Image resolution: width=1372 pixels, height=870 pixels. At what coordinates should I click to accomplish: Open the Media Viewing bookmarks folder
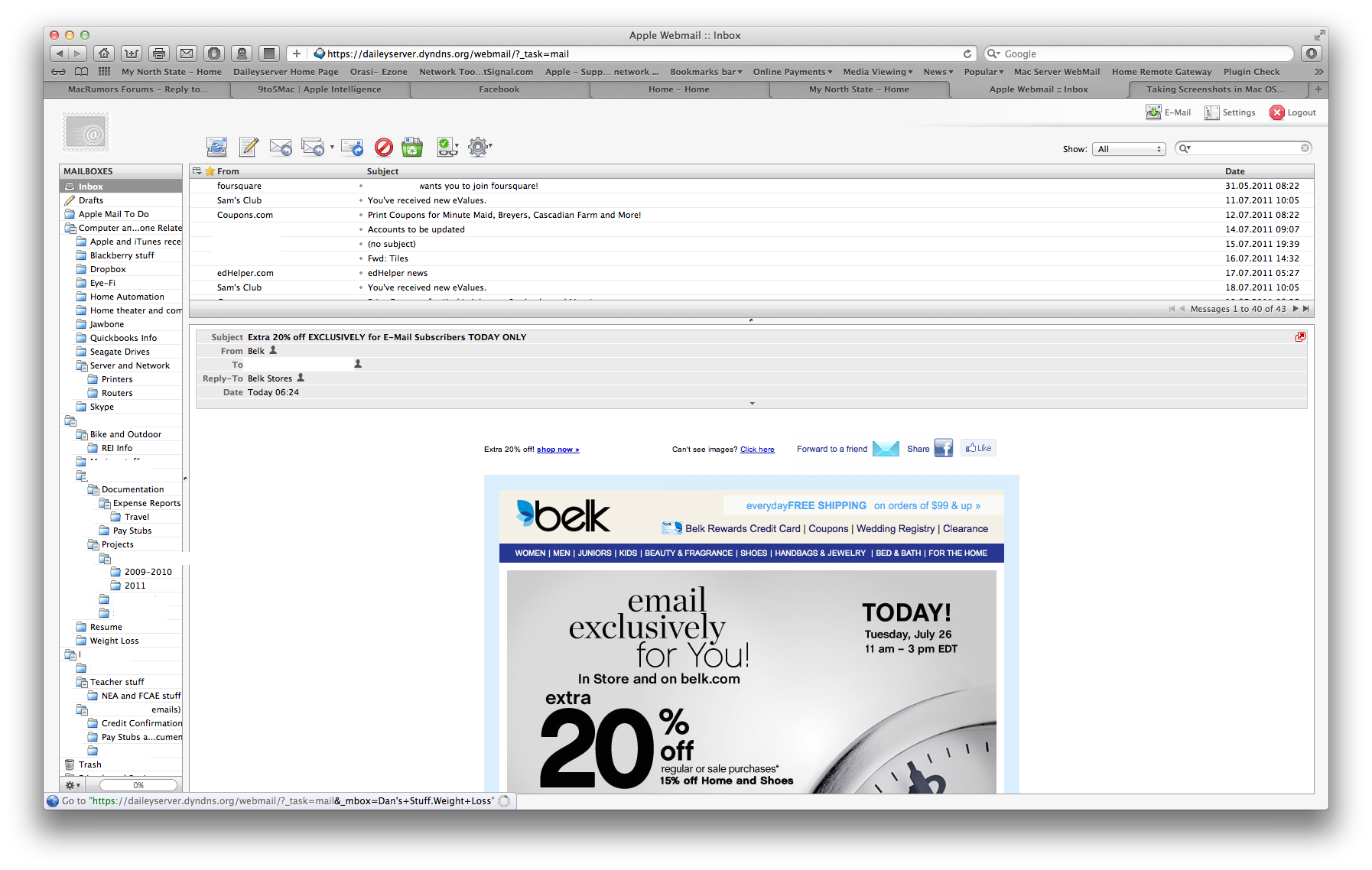coord(878,72)
